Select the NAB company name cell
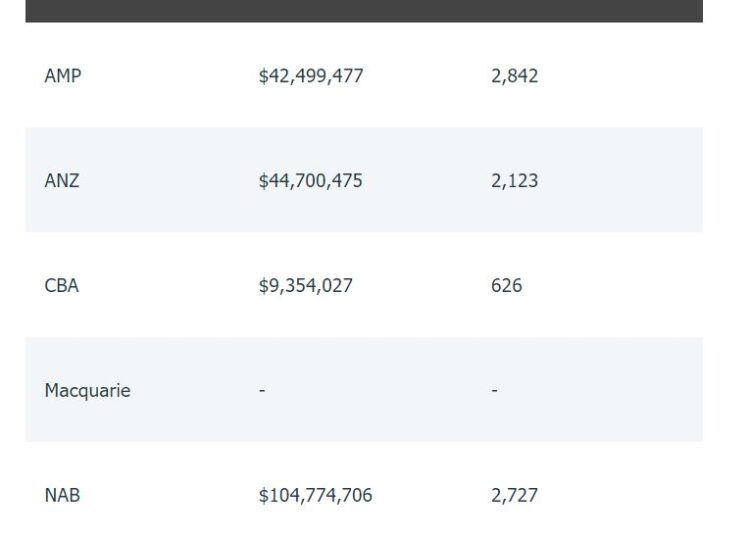The height and width of the screenshot is (536, 750). [x=62, y=496]
